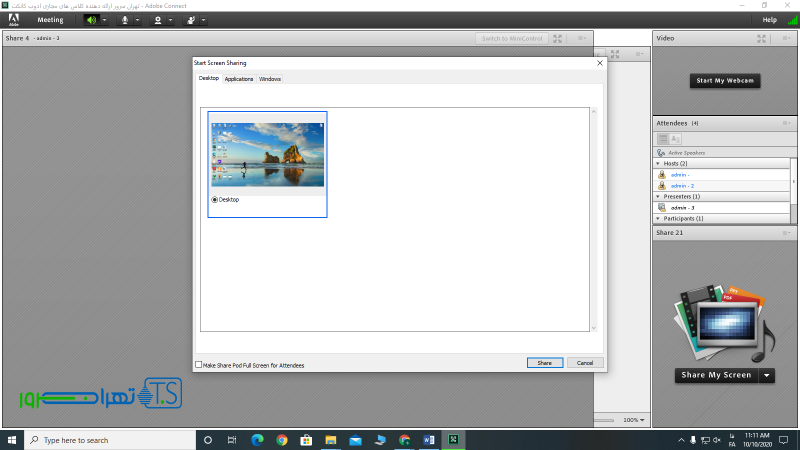The width and height of the screenshot is (800, 450).
Task: Click the microphone icon in toolbar
Action: click(125, 19)
